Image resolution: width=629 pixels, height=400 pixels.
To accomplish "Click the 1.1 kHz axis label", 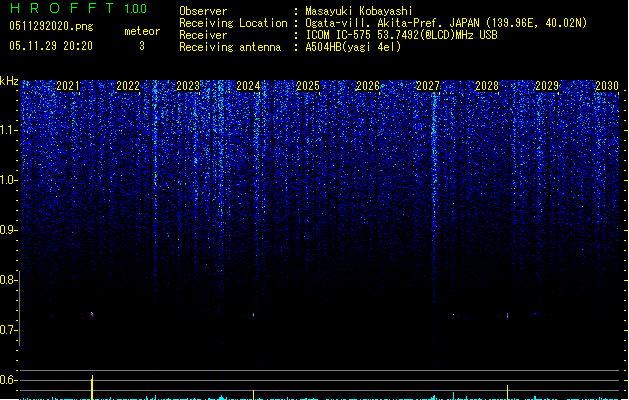I will pos(8,130).
